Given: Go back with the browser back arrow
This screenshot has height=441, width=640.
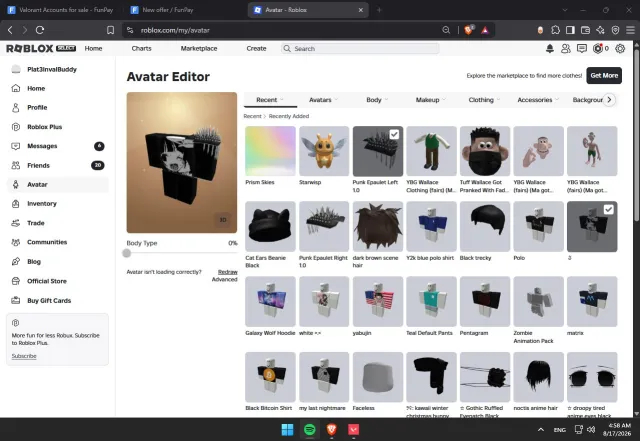Looking at the screenshot, I should pos(10,30).
